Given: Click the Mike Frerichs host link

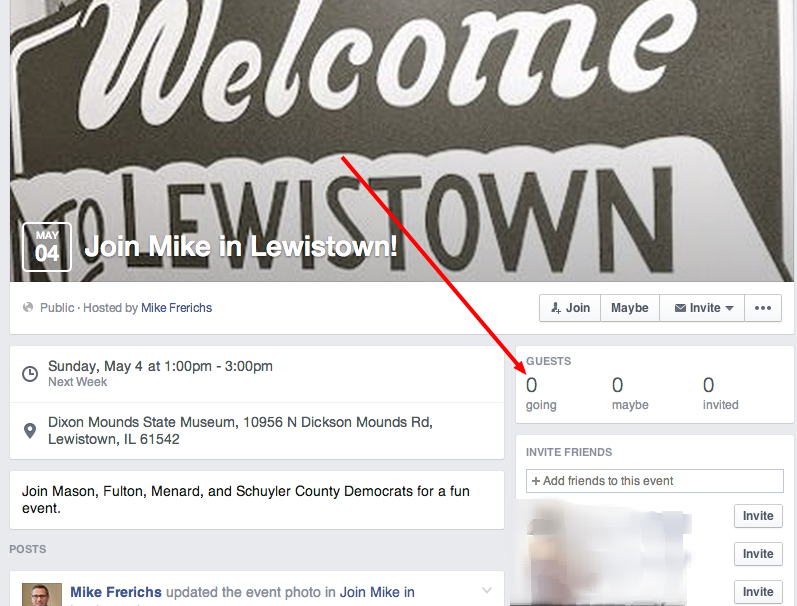Looking at the screenshot, I should click(176, 308).
